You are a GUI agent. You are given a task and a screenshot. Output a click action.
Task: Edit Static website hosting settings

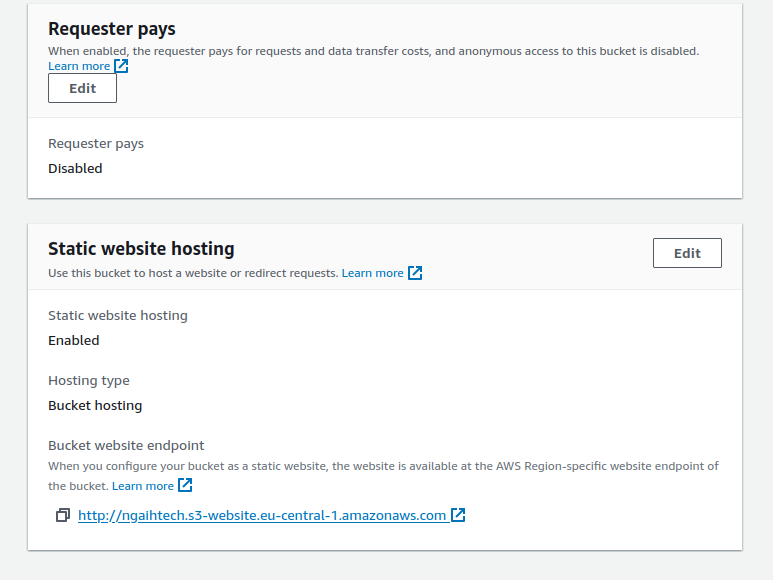[x=687, y=253]
